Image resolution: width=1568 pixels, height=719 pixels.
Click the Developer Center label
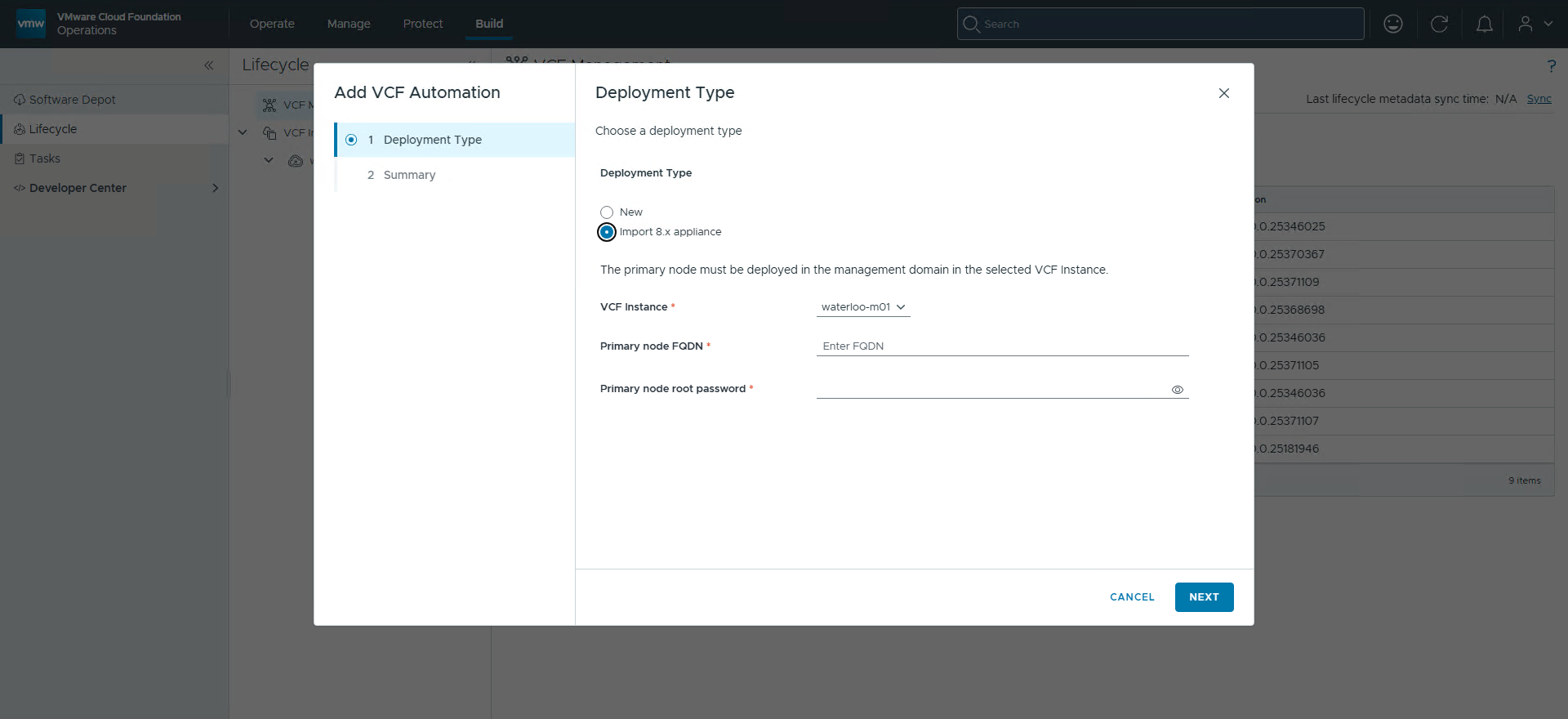pos(78,188)
